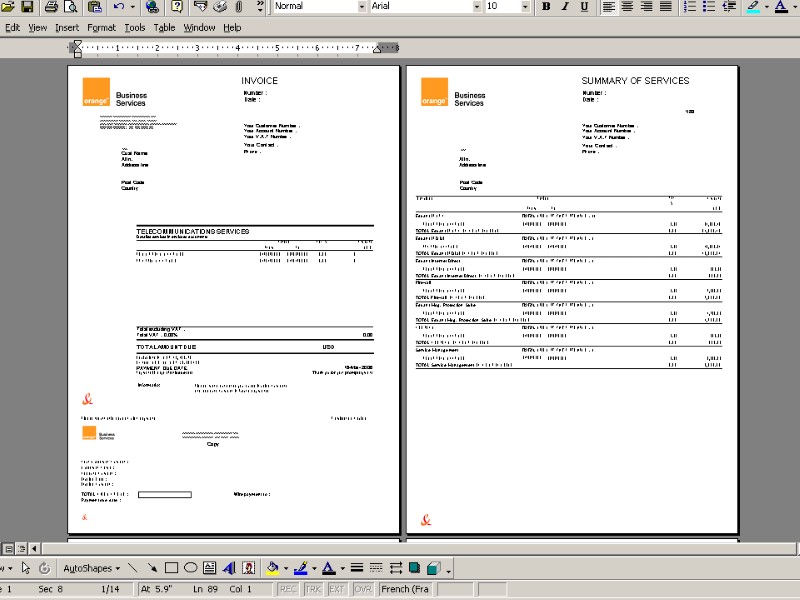Open Print Preview from toolbar
The width and height of the screenshot is (800, 600).
70,7
